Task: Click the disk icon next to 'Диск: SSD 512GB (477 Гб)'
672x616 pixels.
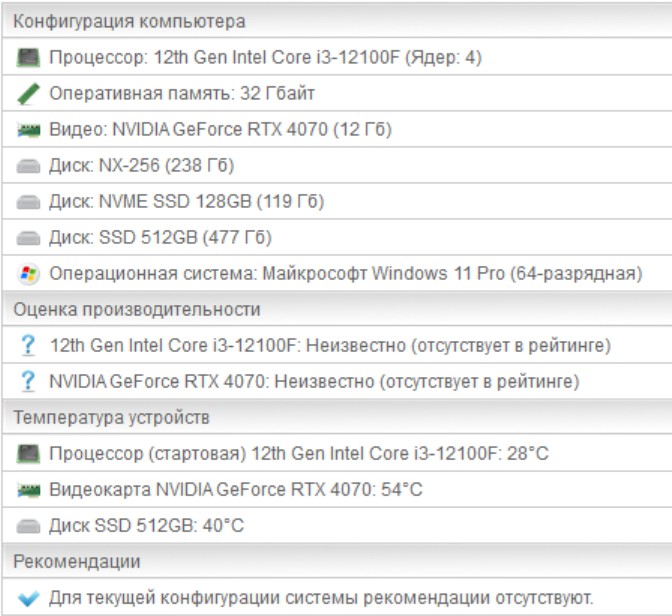Action: (28, 238)
